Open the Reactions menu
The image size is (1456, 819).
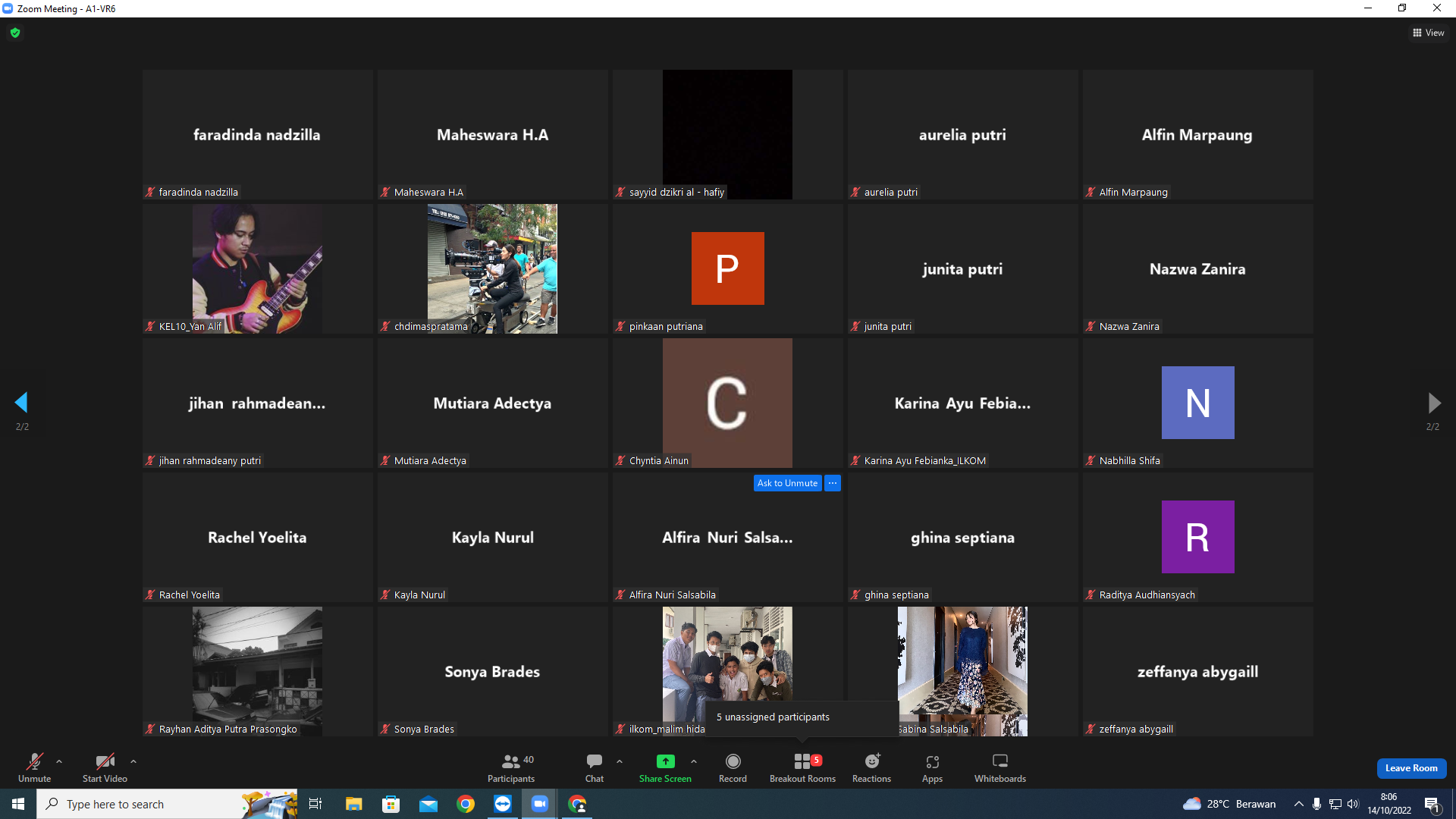(x=871, y=767)
